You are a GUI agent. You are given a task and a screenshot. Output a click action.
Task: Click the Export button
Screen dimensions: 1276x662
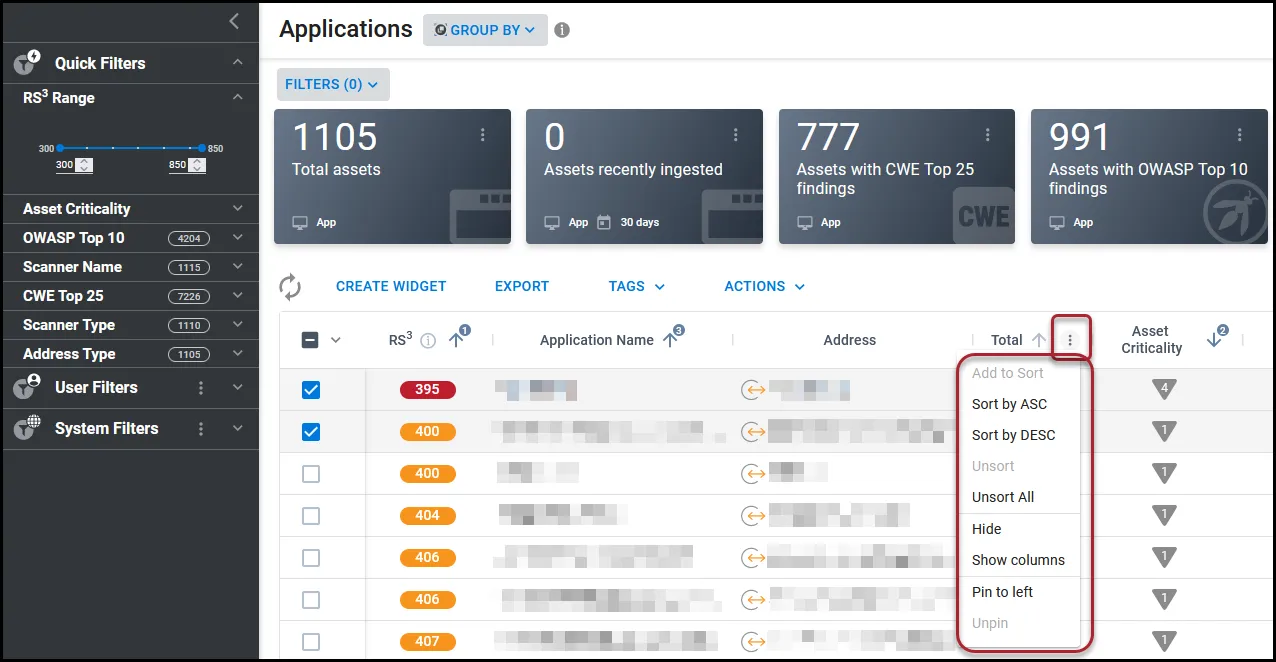coord(522,286)
